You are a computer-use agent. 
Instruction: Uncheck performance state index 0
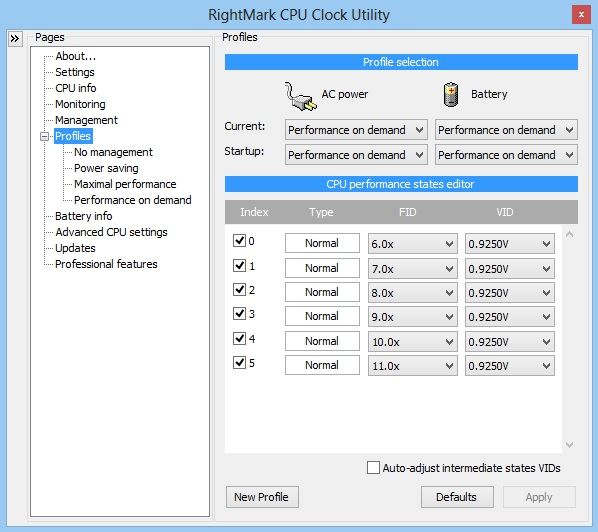coord(239,241)
